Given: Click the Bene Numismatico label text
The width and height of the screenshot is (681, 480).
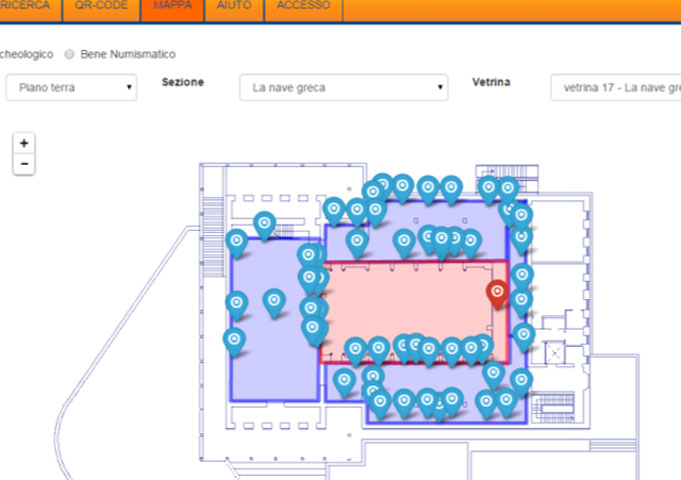Looking at the screenshot, I should pos(127,54).
